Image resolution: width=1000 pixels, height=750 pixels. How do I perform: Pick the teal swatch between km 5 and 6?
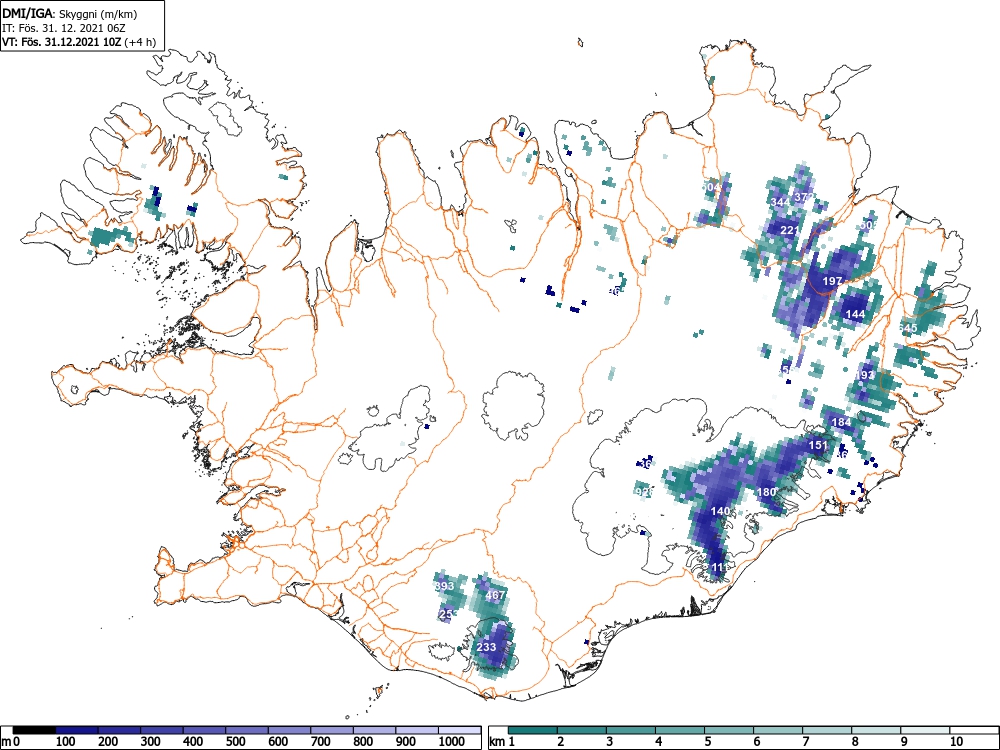click(729, 730)
